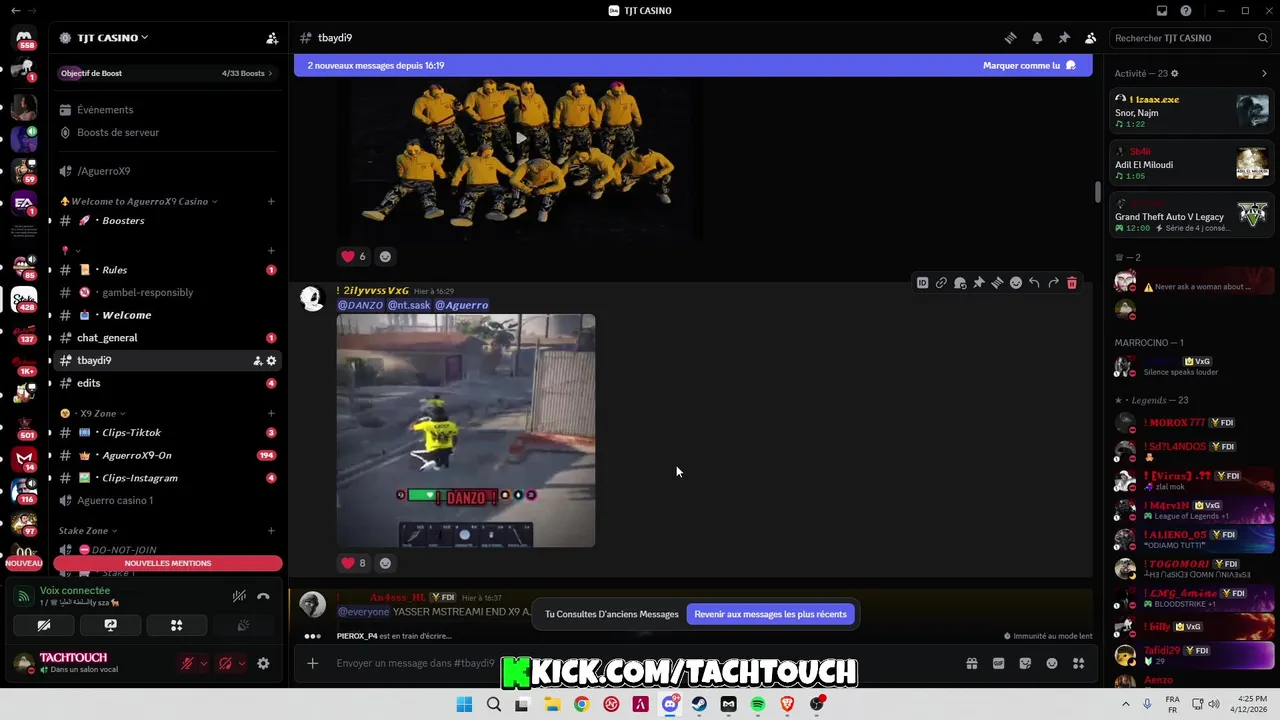Image resolution: width=1280 pixels, height=720 pixels.
Task: Open Événements in the sidebar
Action: (x=167, y=110)
